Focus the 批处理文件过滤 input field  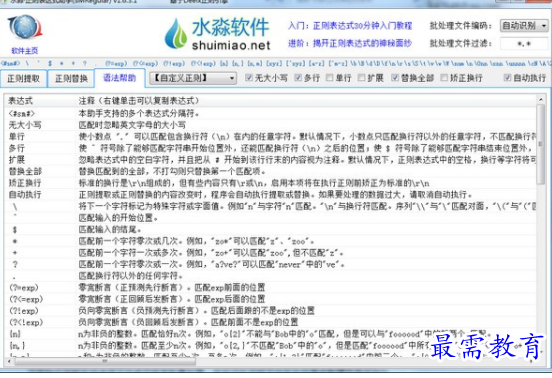[x=524, y=44]
